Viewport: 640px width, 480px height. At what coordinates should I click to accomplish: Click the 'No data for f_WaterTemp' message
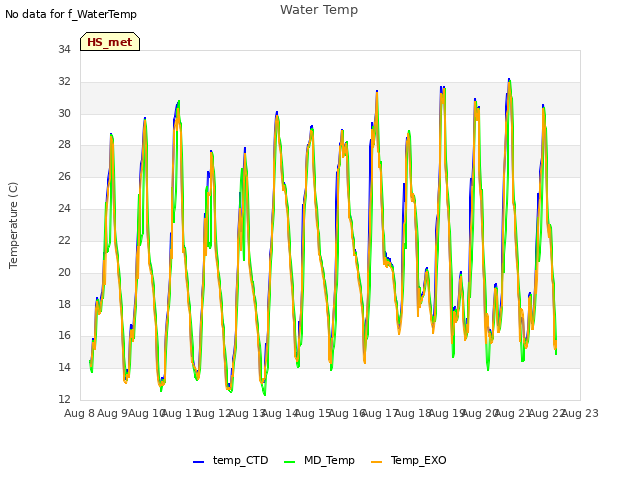(71, 14)
